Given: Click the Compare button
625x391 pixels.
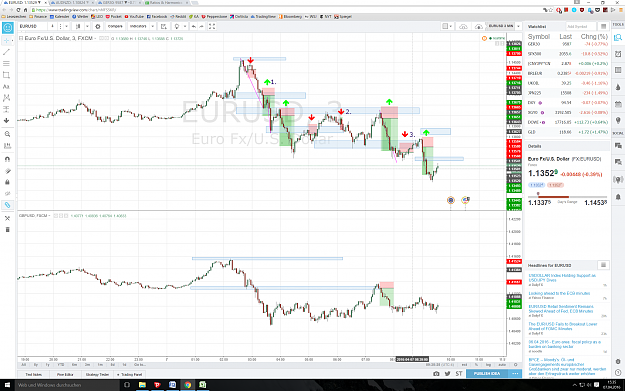Looking at the screenshot, I should click(x=115, y=26).
